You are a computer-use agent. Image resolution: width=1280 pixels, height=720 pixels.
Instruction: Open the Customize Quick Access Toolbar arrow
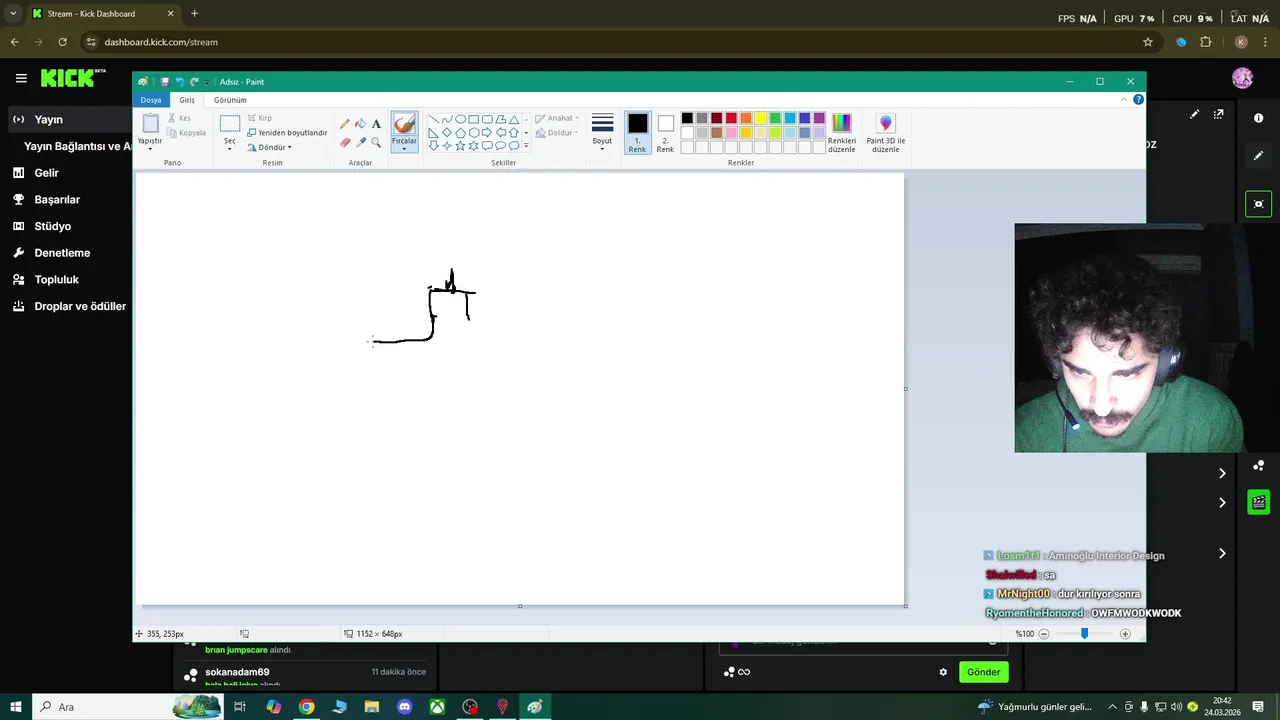[x=207, y=82]
